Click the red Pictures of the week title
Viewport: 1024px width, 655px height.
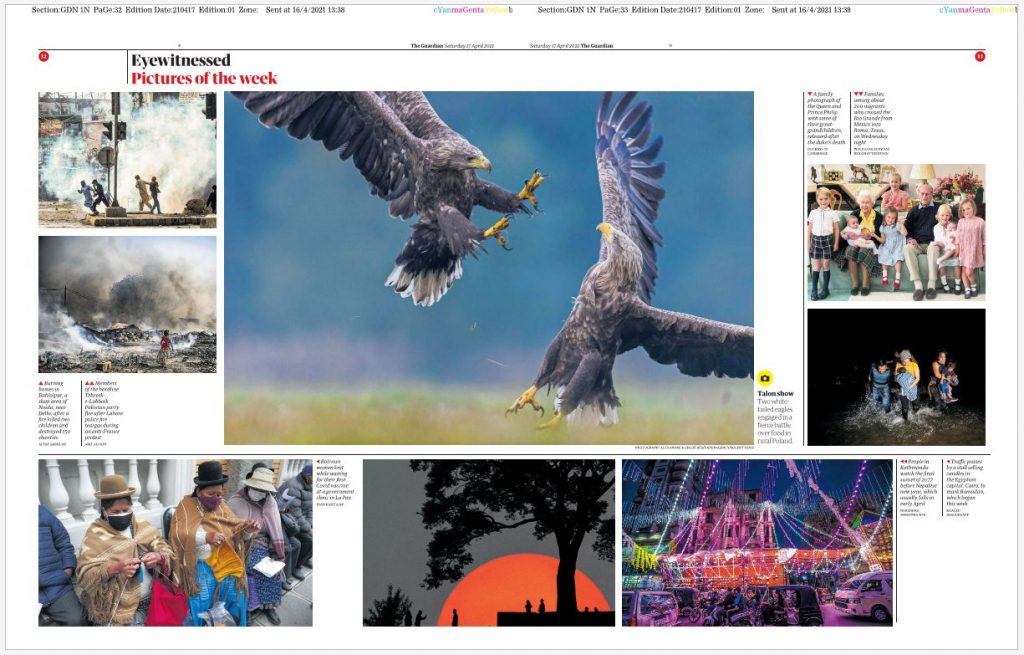click(x=204, y=78)
